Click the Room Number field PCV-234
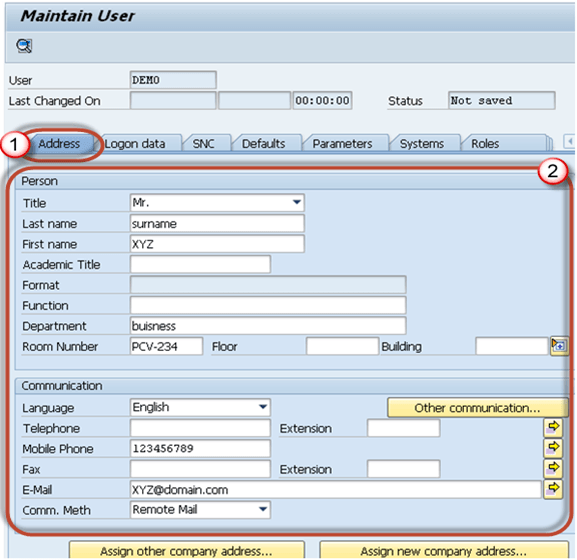Image resolution: width=577 pixels, height=560 pixels. coord(166,346)
